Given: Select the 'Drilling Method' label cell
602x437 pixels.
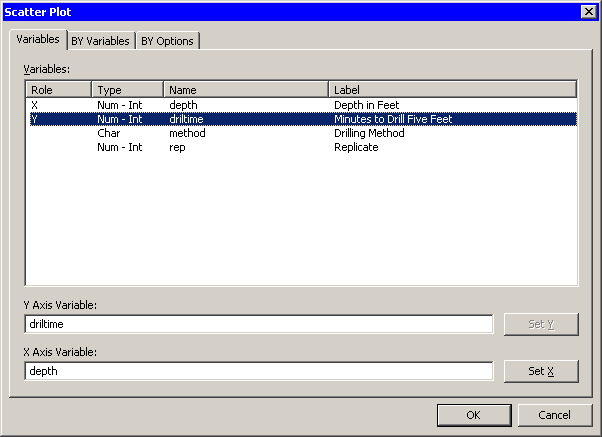Looking at the screenshot, I should 369,133.
